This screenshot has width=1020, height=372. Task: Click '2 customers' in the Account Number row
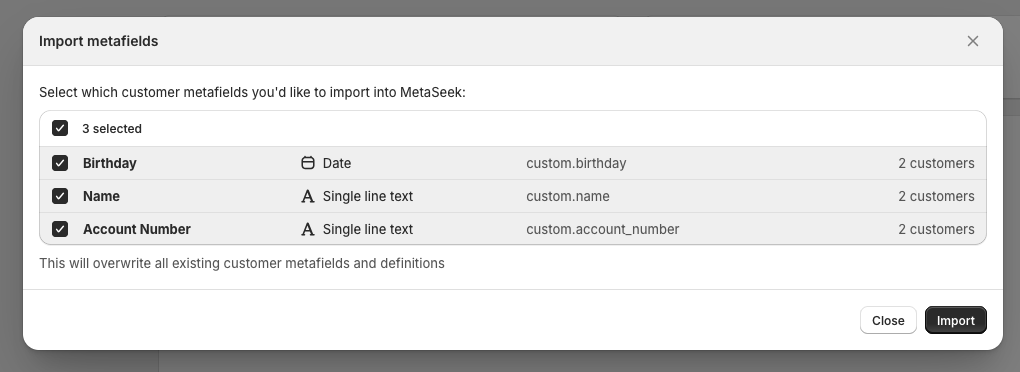936,230
